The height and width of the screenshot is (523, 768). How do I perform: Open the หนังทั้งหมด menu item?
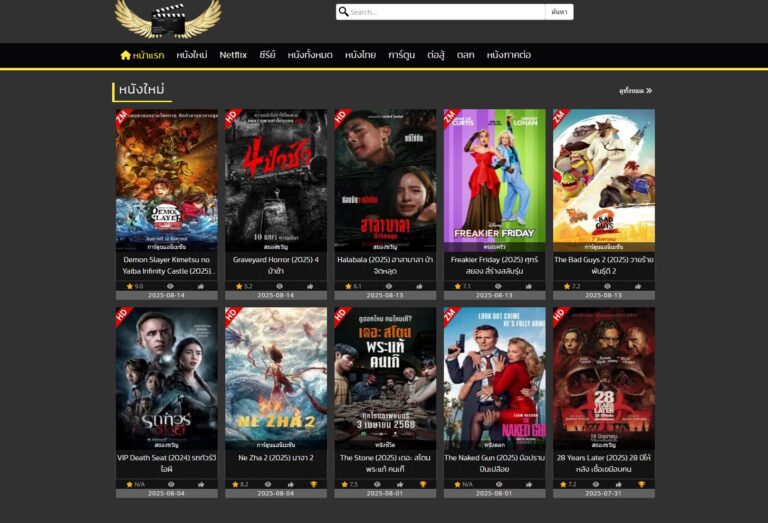pyautogui.click(x=310, y=55)
